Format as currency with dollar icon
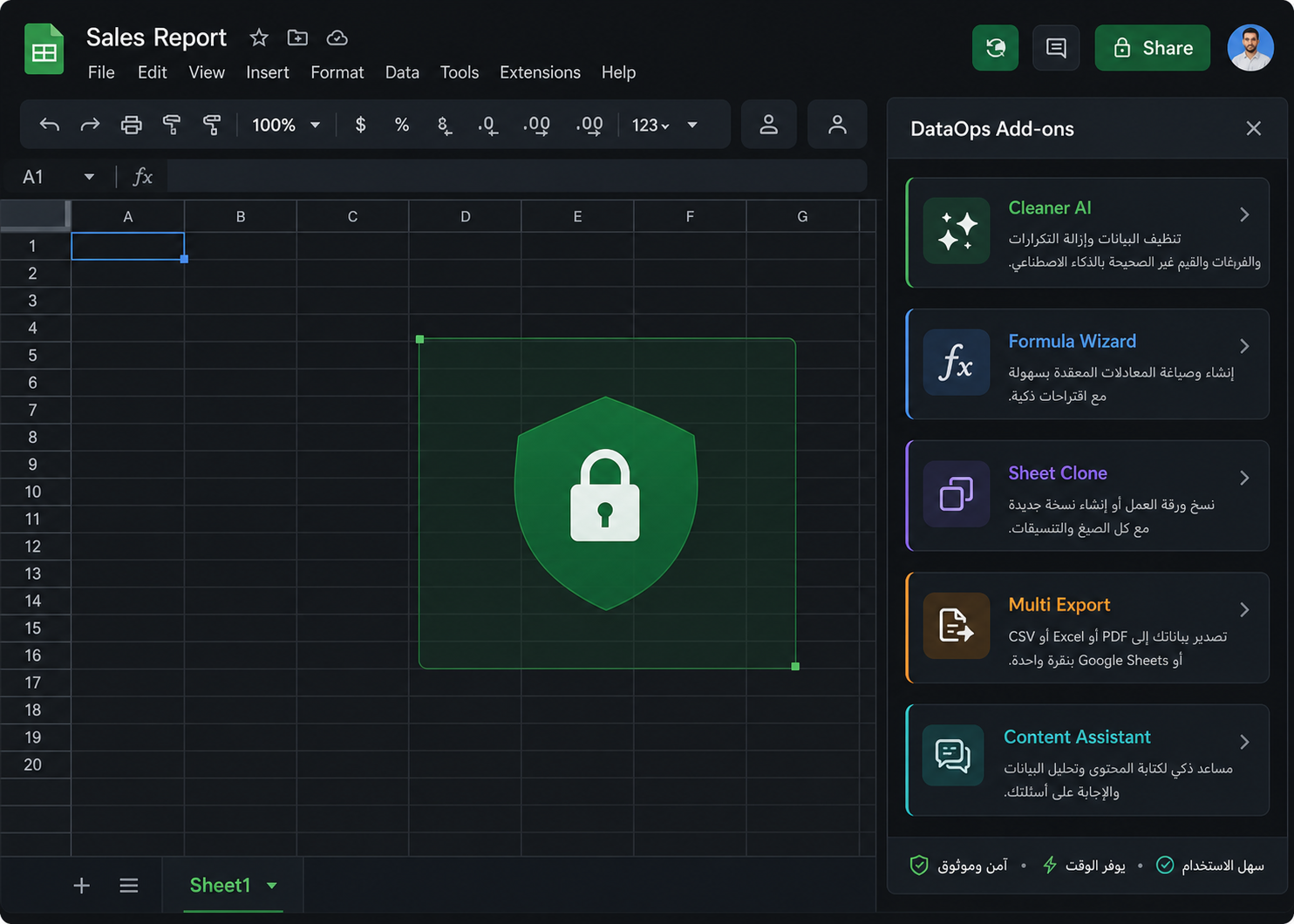 click(x=360, y=125)
